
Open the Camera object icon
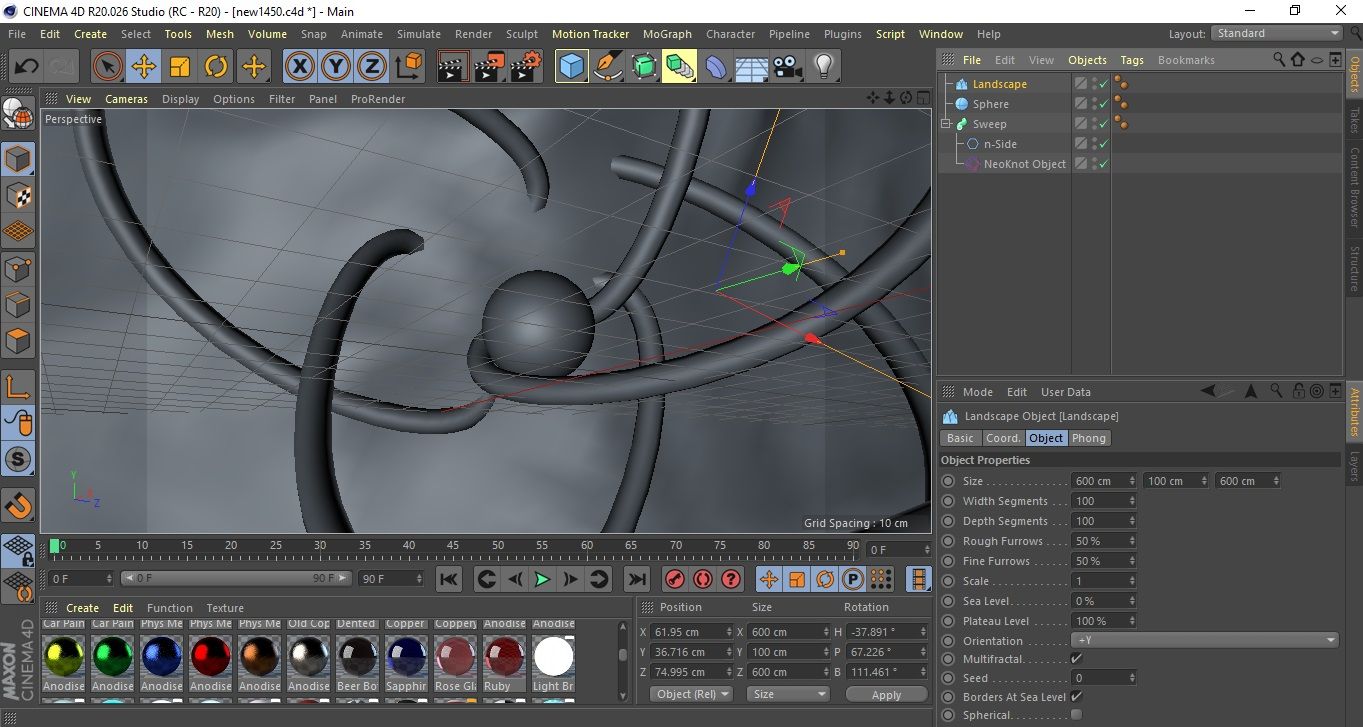(x=788, y=67)
